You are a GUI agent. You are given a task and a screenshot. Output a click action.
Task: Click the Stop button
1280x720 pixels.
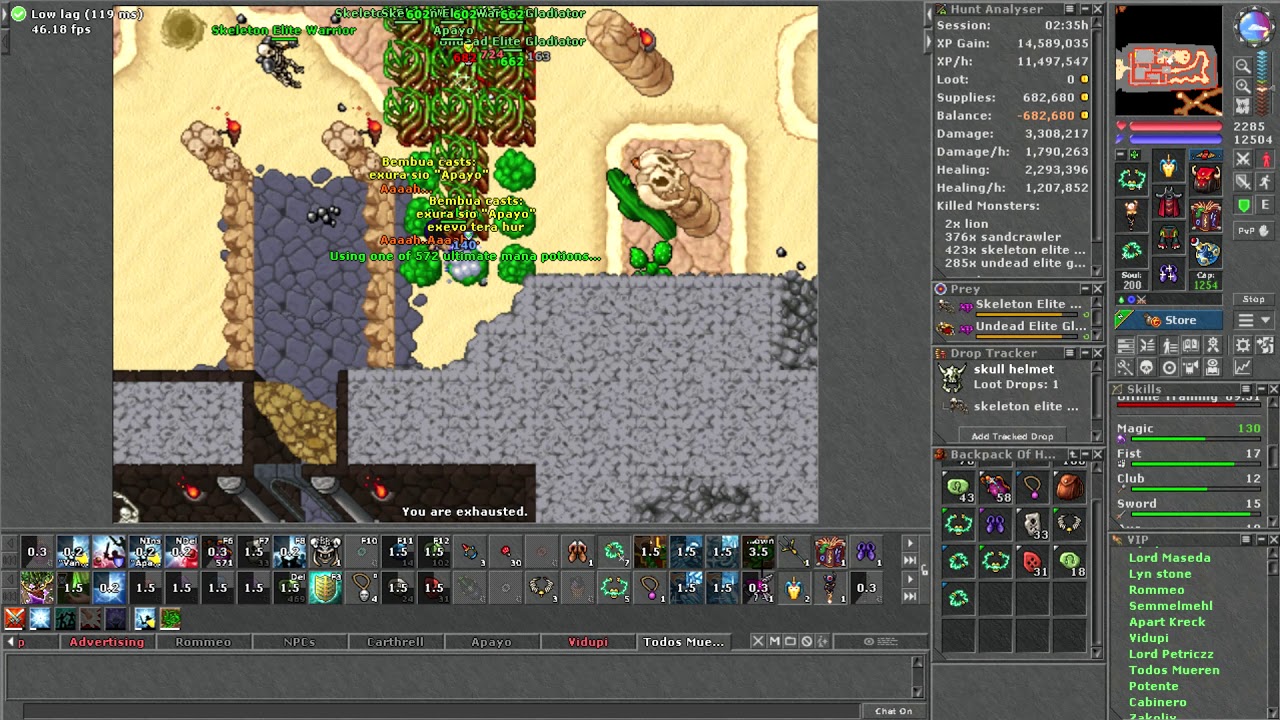(x=1254, y=299)
